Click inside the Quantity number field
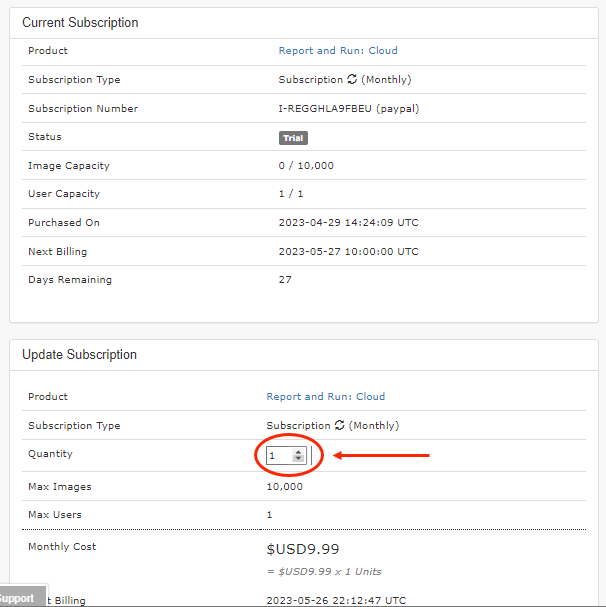Screen dimensions: 606x607 pyautogui.click(x=279, y=455)
